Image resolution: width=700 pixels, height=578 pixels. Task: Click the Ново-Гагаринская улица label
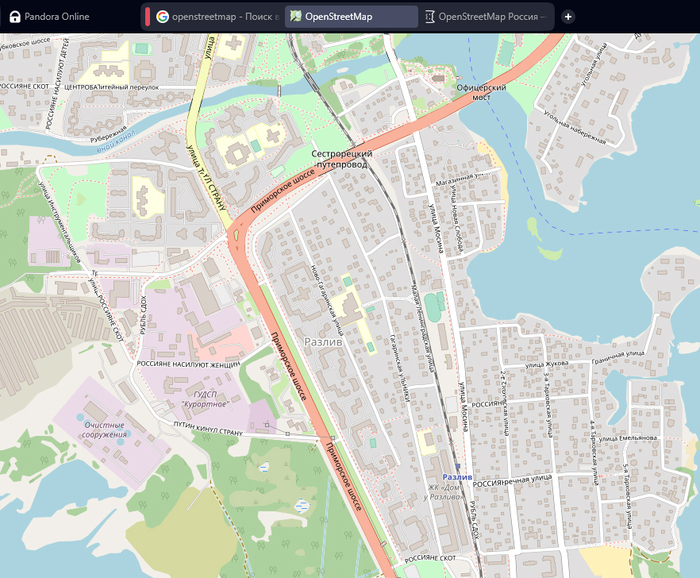(x=327, y=300)
